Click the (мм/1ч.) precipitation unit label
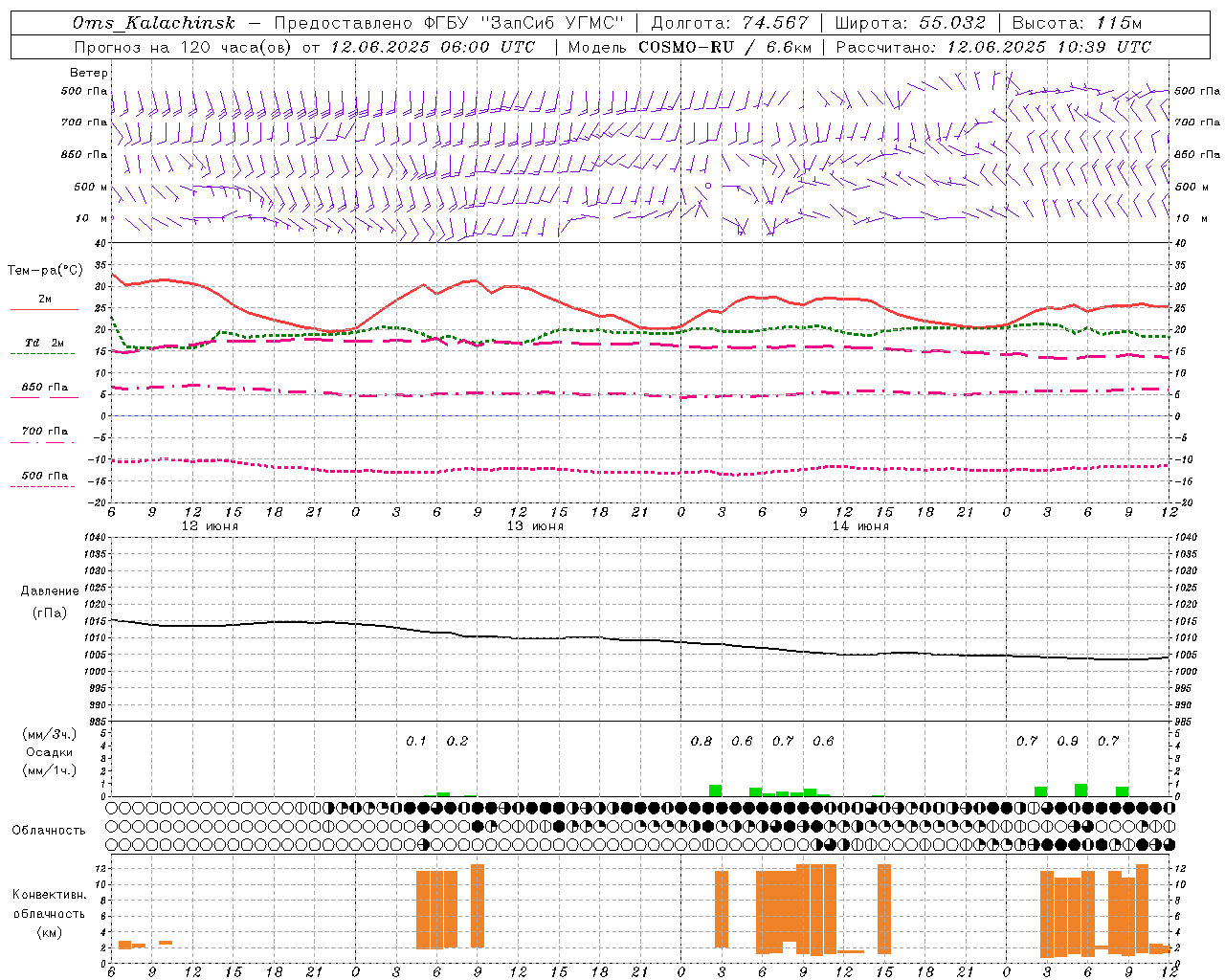The width and height of the screenshot is (1225, 980). tap(49, 770)
